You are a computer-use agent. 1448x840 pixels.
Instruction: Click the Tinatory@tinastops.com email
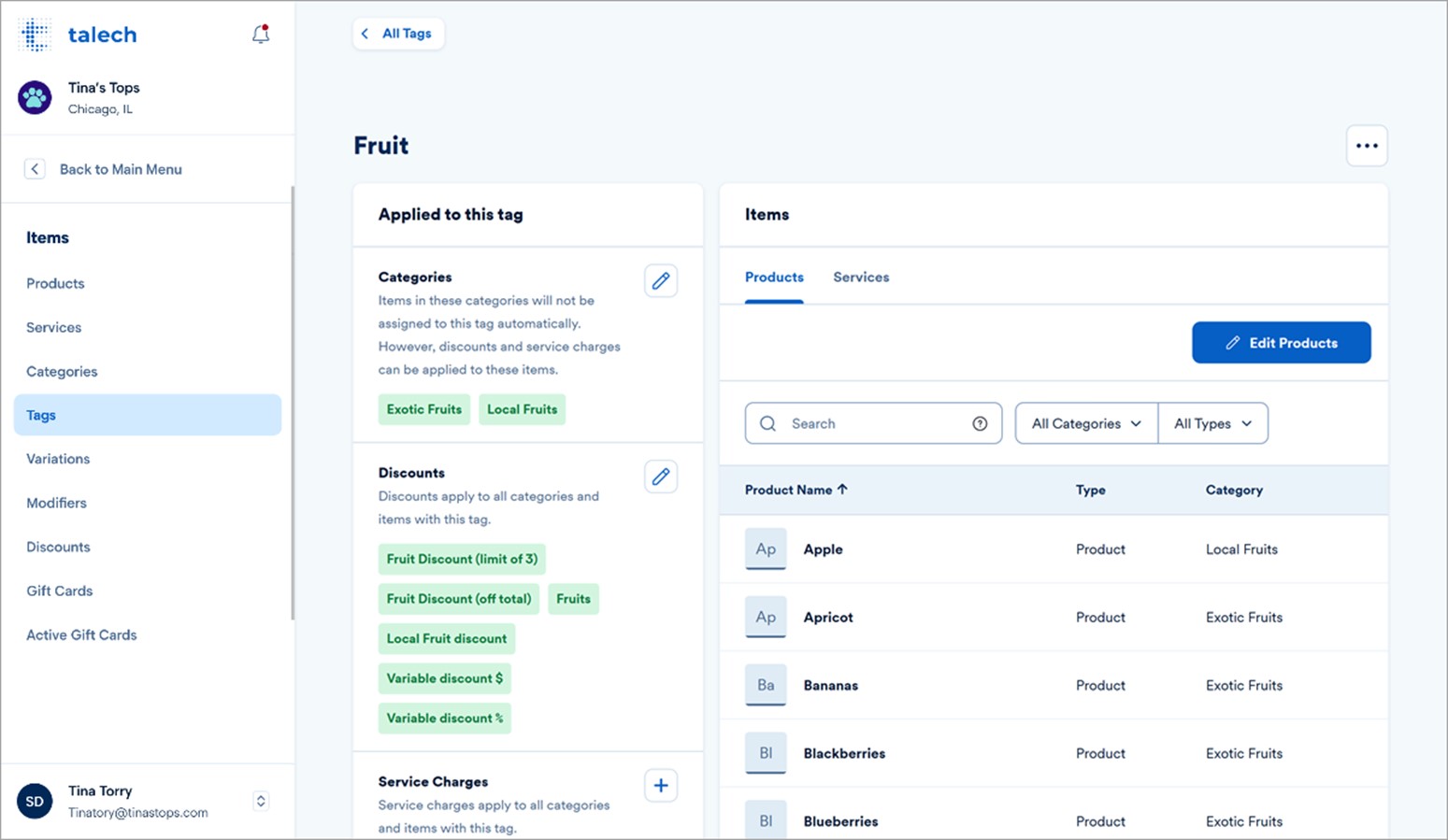pos(137,813)
